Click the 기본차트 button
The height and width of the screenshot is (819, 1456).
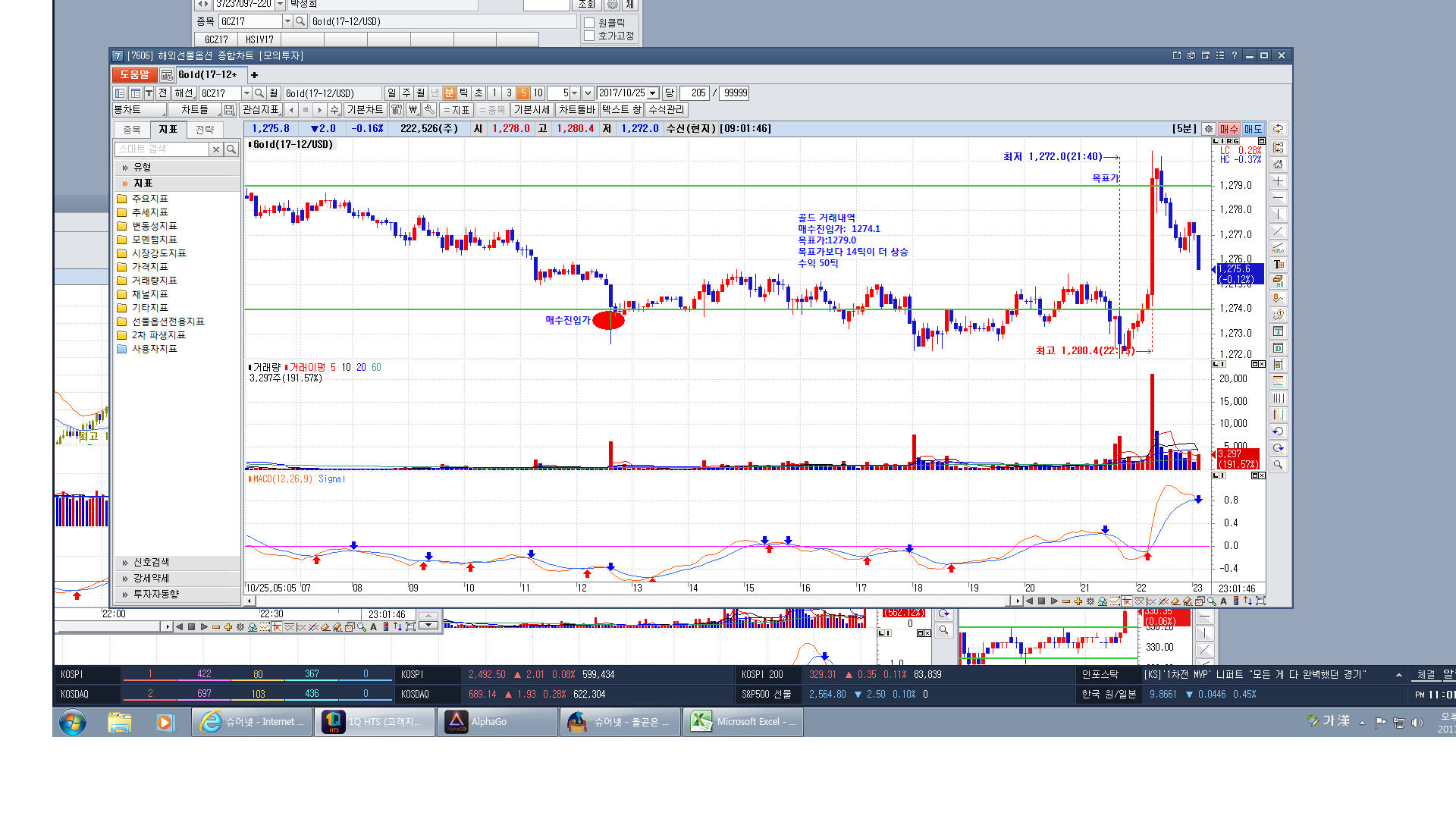tap(365, 110)
